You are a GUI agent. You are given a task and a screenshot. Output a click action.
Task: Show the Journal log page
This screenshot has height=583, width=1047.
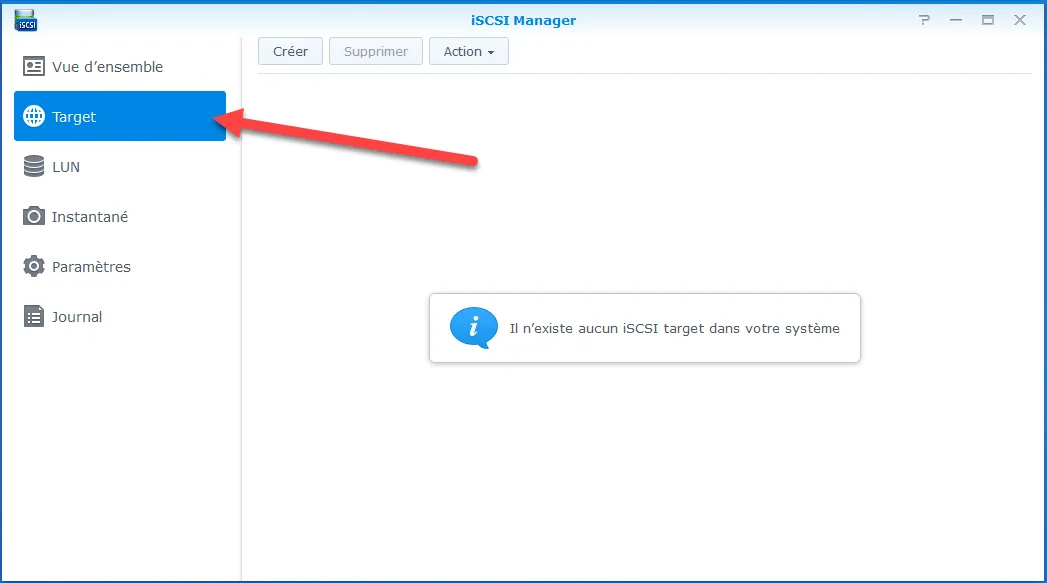point(77,317)
